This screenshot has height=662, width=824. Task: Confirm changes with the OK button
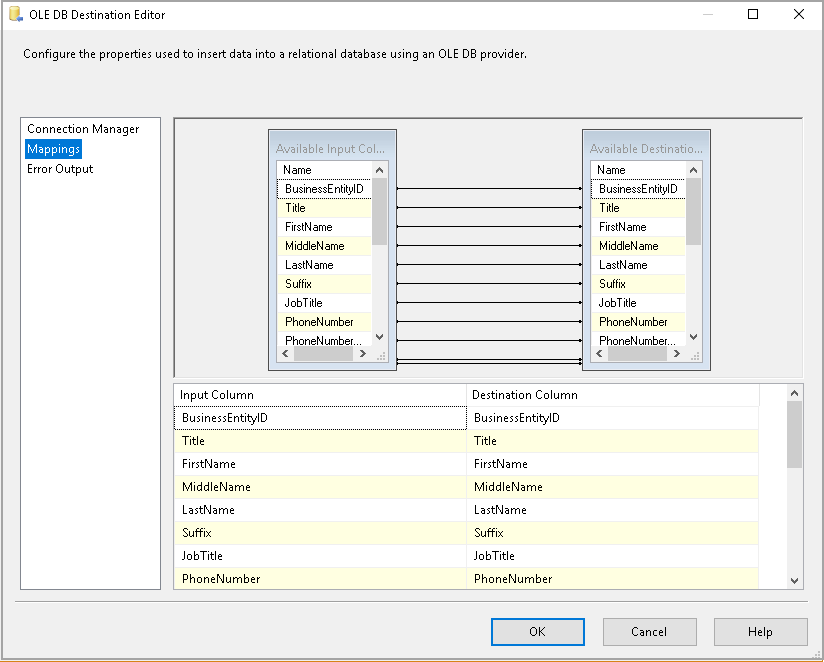click(x=537, y=631)
